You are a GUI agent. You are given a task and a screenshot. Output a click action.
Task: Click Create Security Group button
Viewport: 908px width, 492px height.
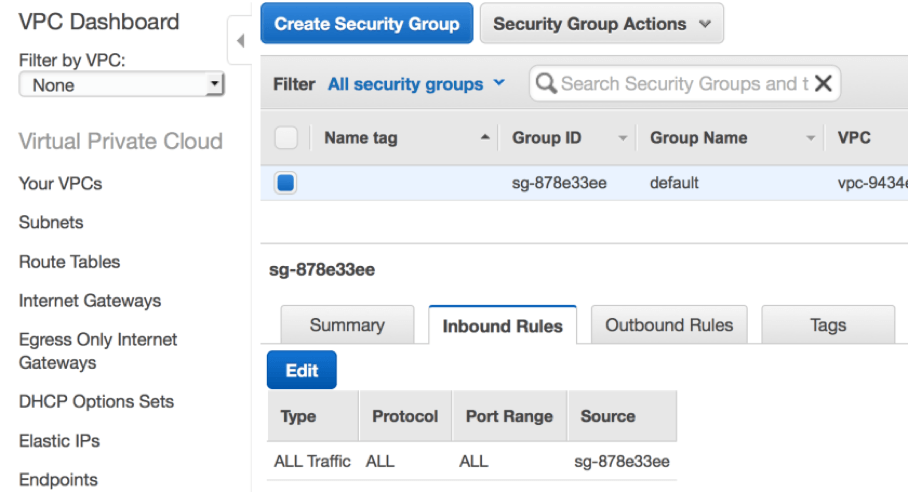tap(367, 23)
